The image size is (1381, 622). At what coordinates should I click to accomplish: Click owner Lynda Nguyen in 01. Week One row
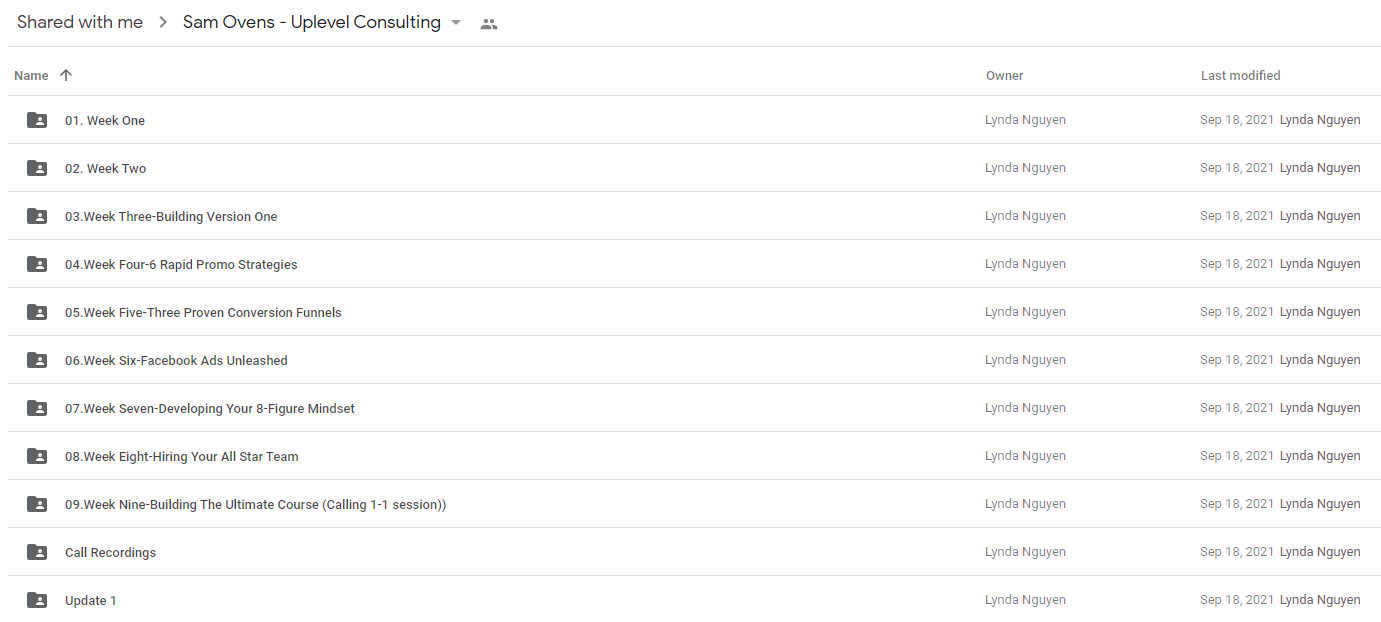click(1025, 120)
